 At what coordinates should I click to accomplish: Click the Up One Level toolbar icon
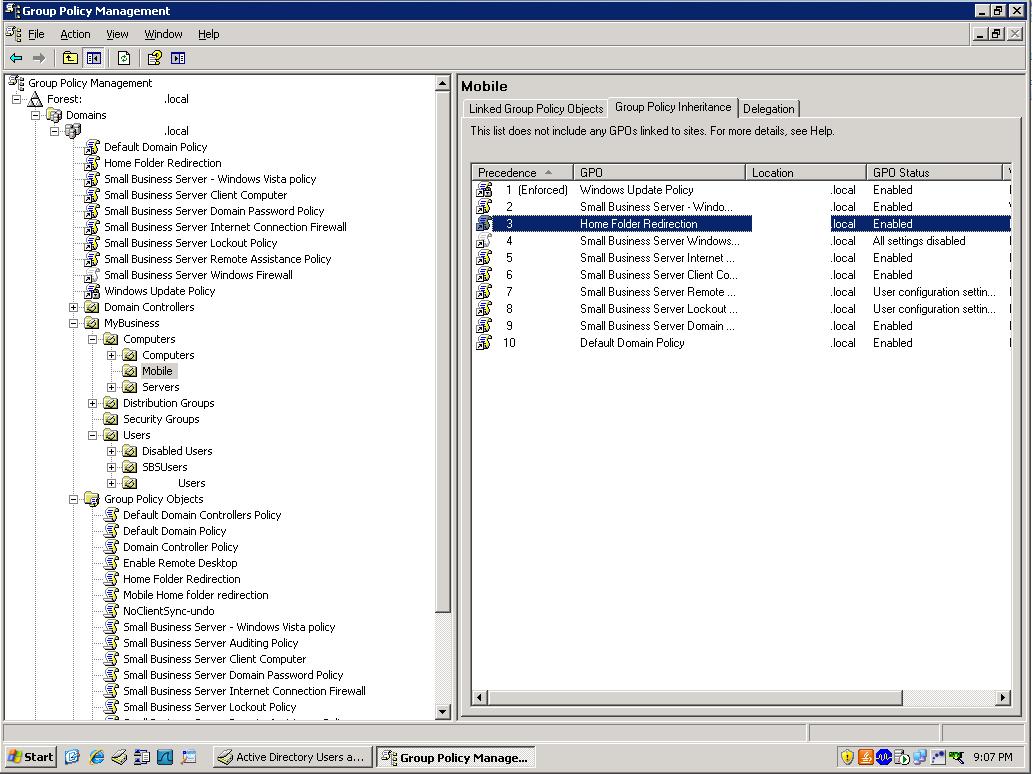(x=70, y=59)
